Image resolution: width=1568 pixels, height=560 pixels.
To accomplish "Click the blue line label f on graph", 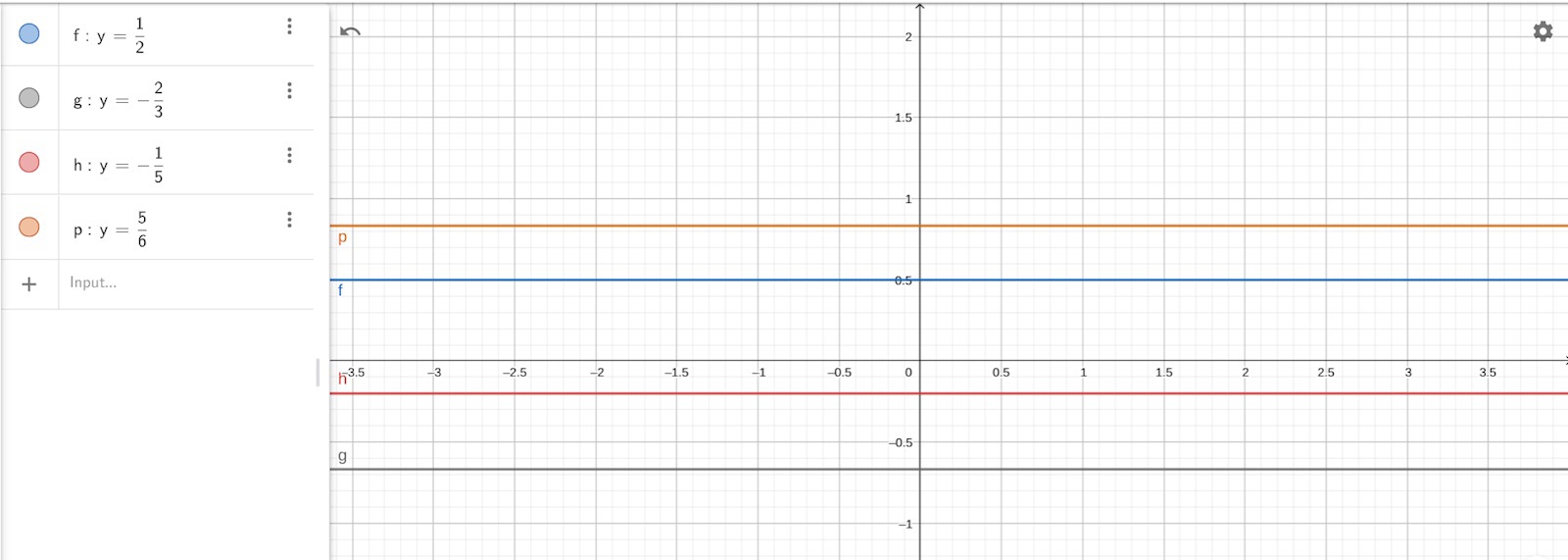I will 340,290.
